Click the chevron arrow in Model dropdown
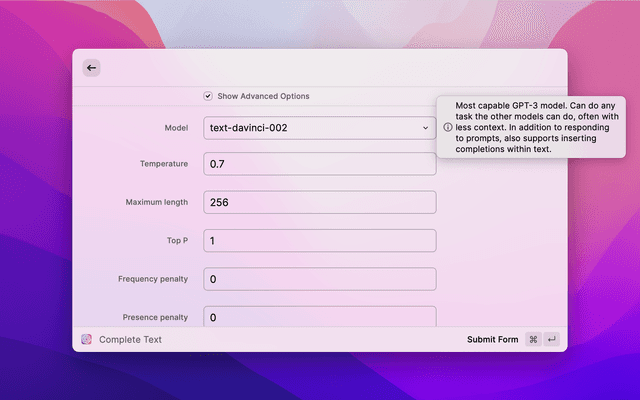The width and height of the screenshot is (640, 400). coord(425,128)
